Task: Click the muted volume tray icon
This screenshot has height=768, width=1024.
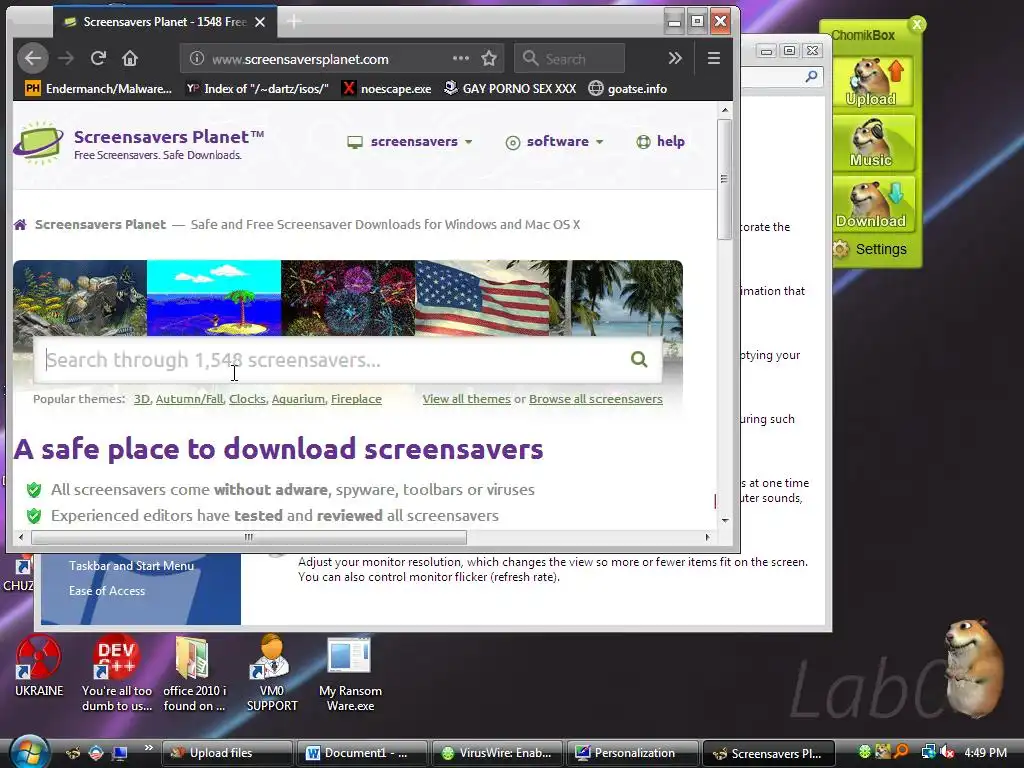Action: tap(946, 753)
